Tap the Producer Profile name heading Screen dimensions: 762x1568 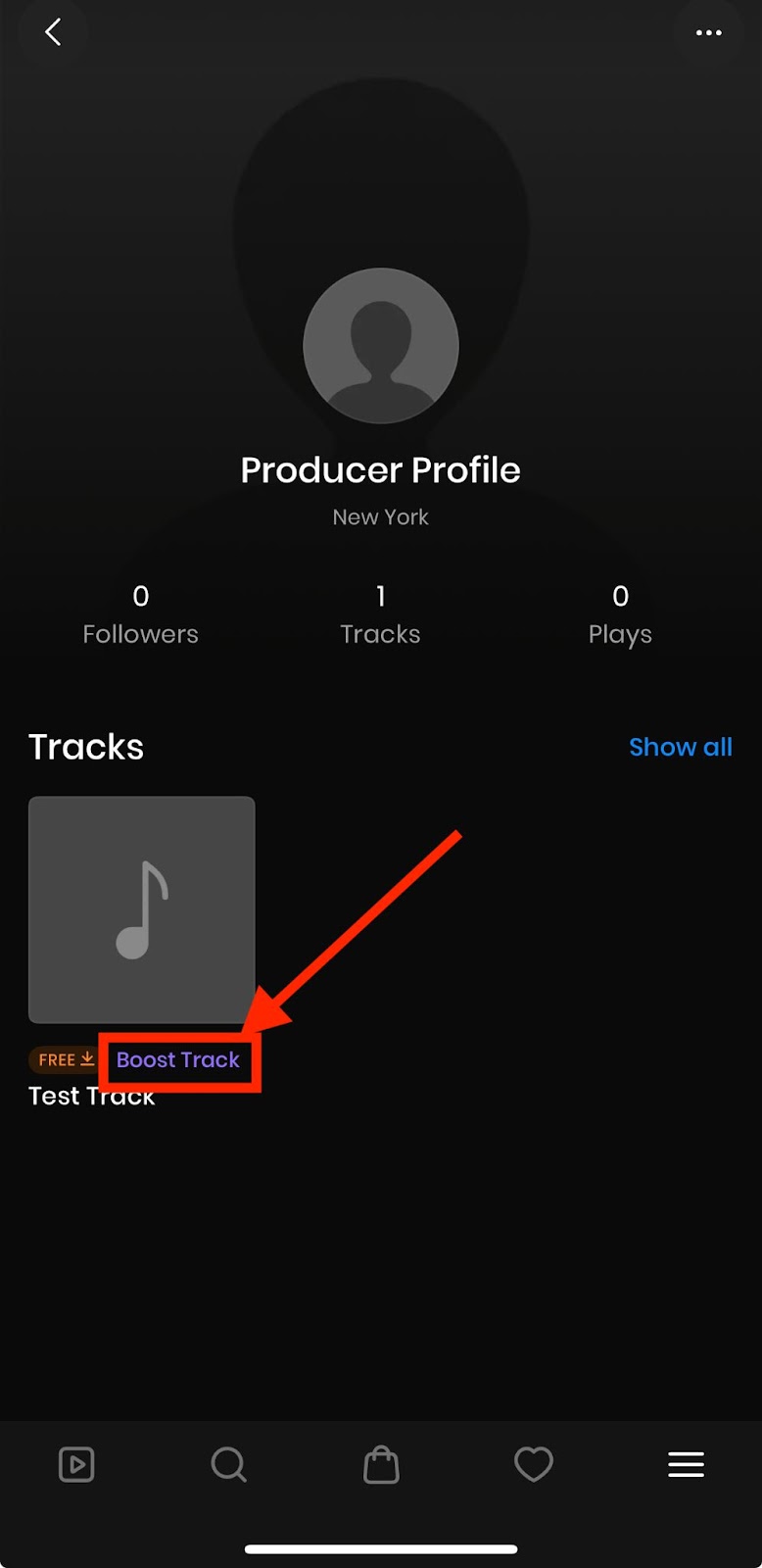tap(380, 470)
